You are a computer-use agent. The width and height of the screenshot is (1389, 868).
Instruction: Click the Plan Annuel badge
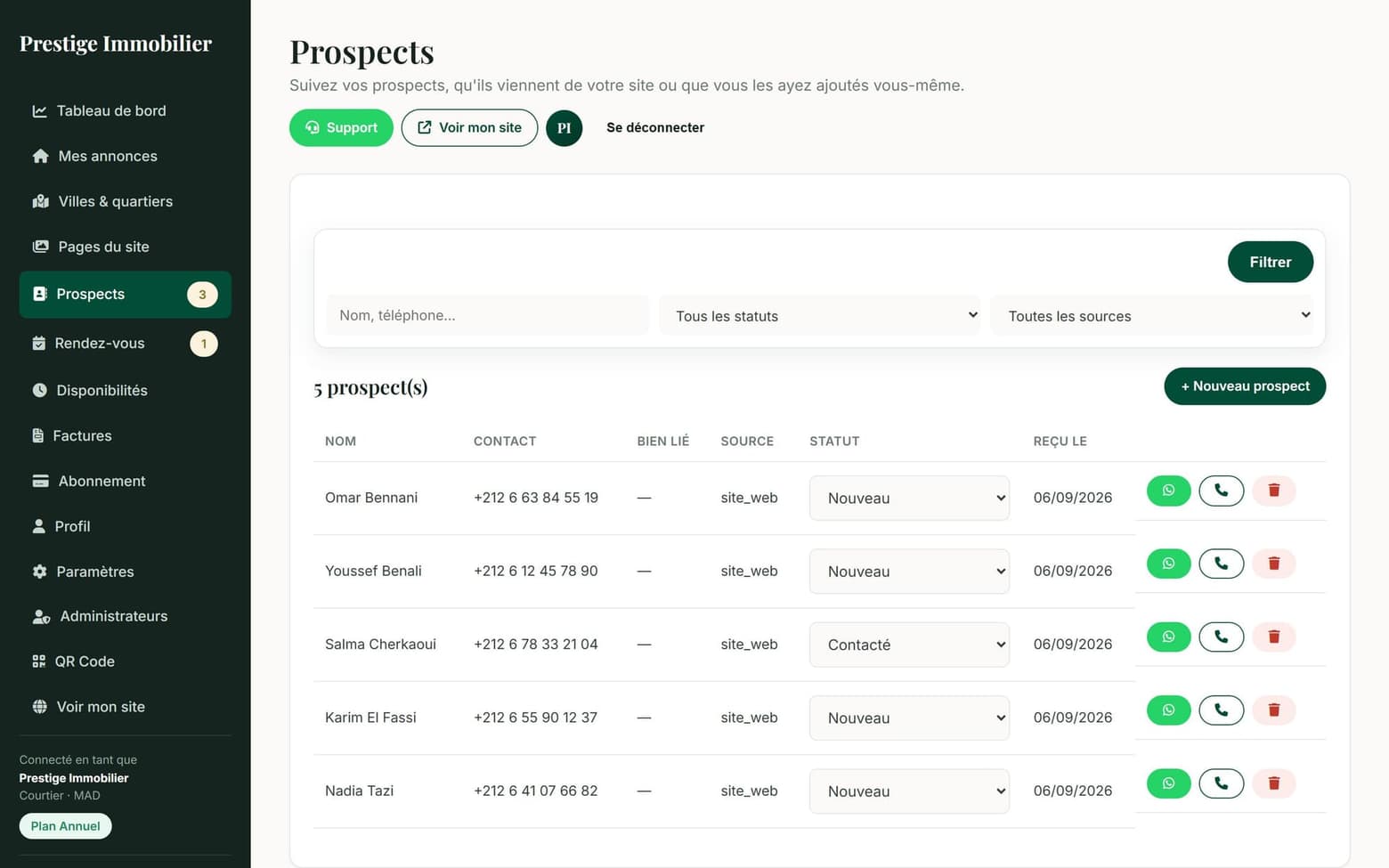(66, 826)
